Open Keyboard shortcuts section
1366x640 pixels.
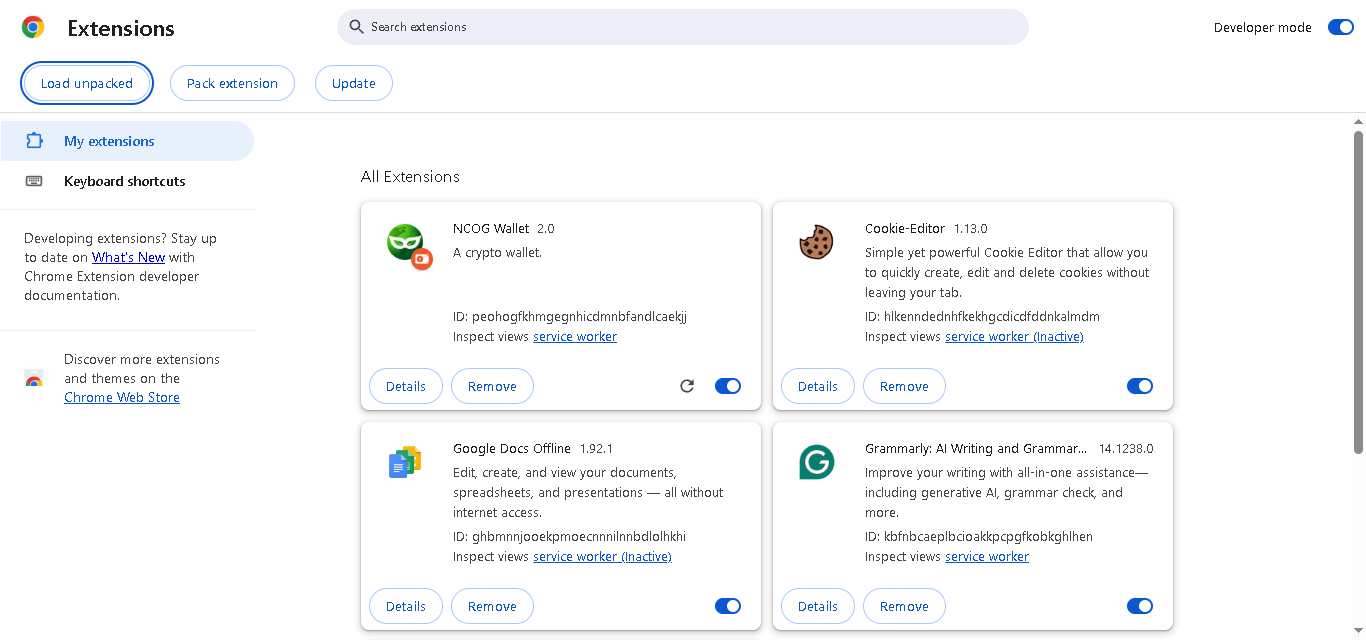(127, 181)
